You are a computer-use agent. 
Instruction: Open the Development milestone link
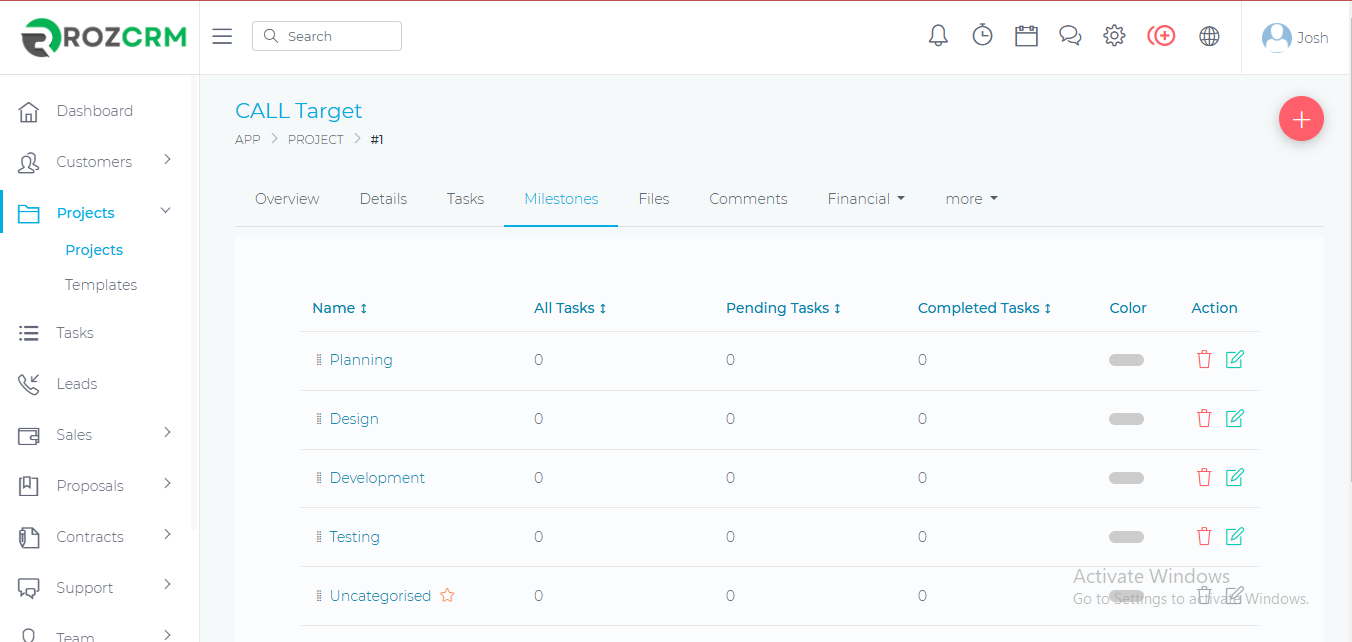click(377, 478)
